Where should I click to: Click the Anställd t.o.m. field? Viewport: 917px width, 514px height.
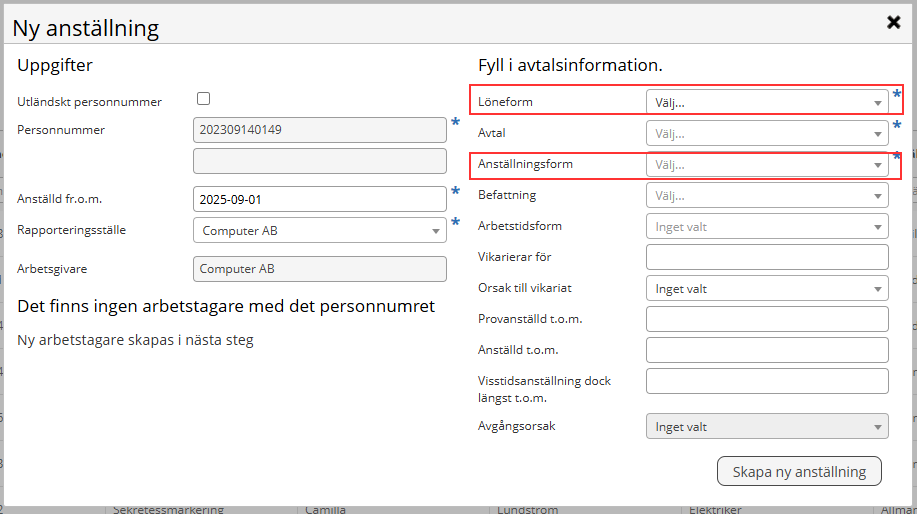[x=766, y=350]
